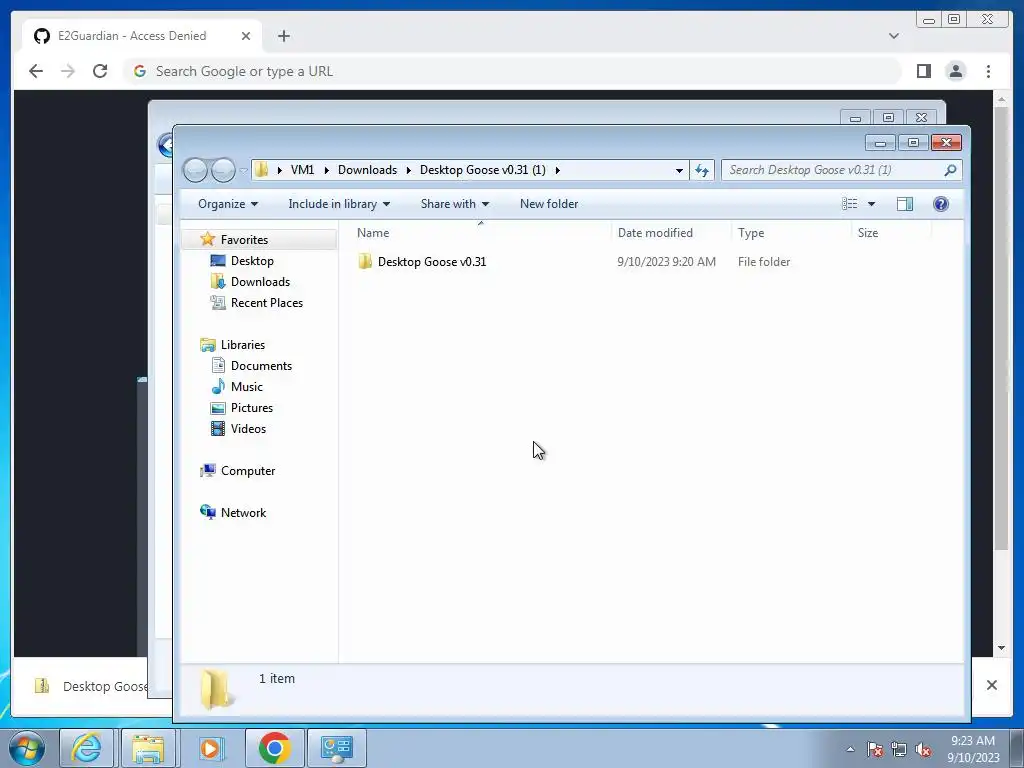Open Explorer help icon

click(x=940, y=204)
